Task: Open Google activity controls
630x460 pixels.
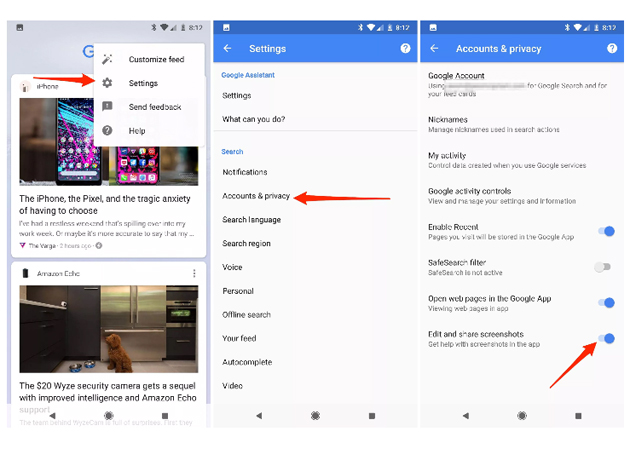Action: [470, 195]
